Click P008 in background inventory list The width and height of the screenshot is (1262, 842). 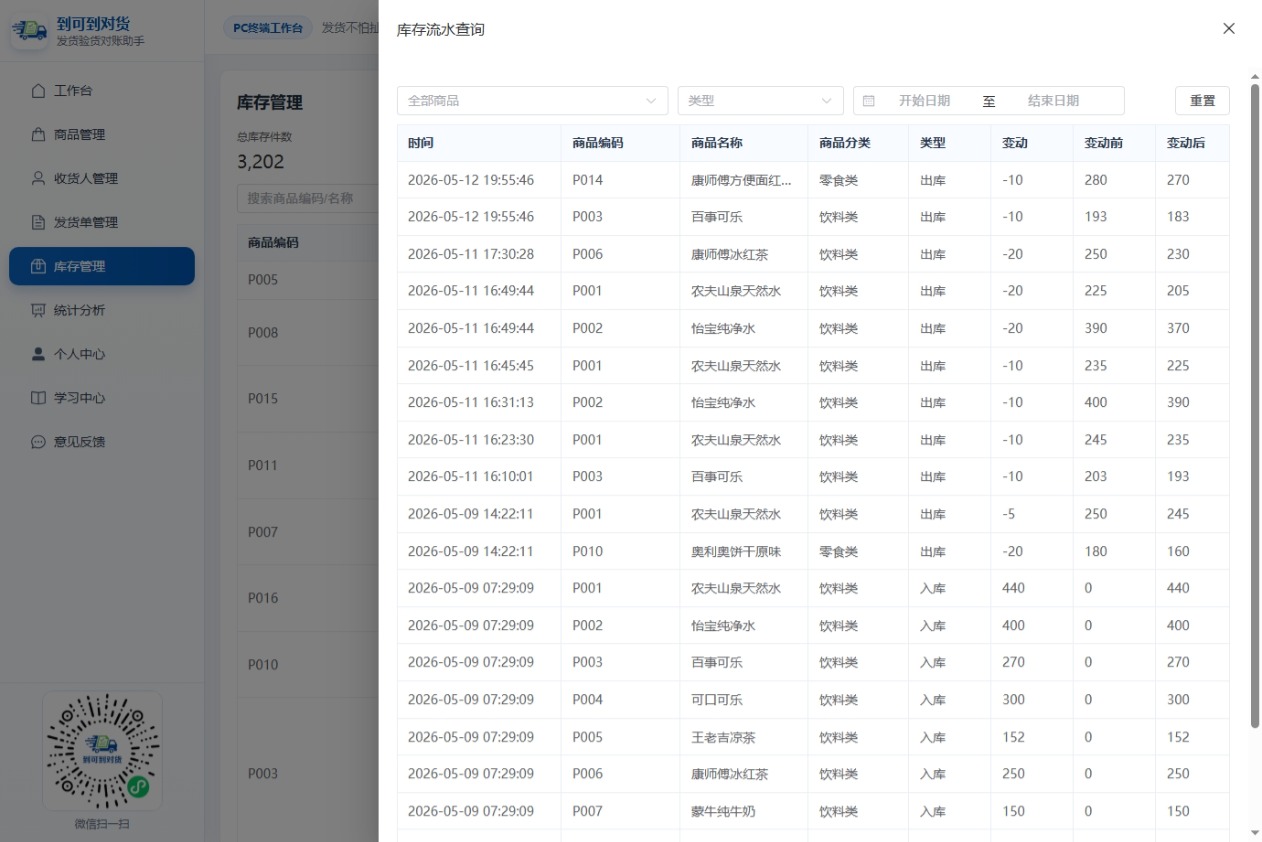click(x=263, y=332)
